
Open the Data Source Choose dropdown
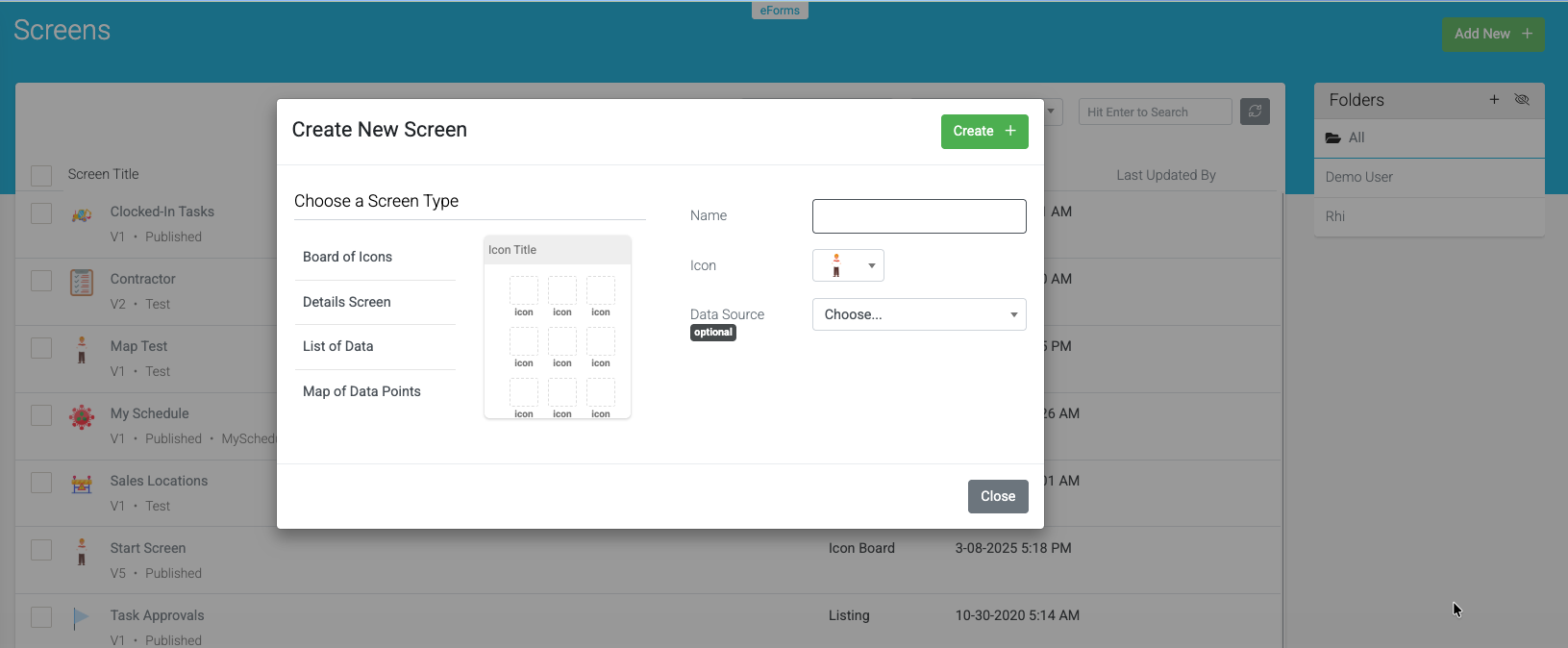click(x=919, y=314)
